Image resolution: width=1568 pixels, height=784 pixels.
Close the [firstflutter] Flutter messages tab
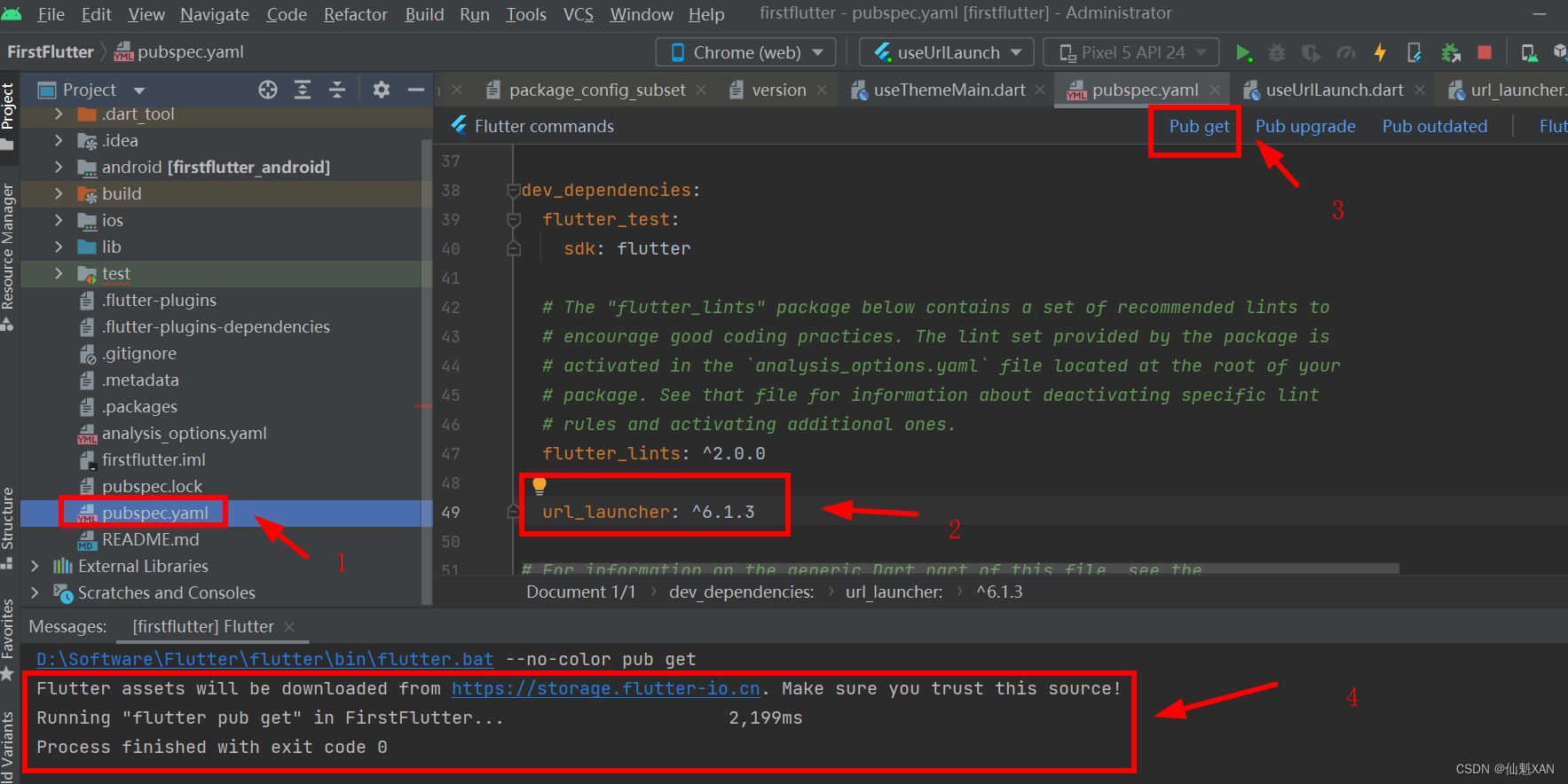pyautogui.click(x=288, y=626)
